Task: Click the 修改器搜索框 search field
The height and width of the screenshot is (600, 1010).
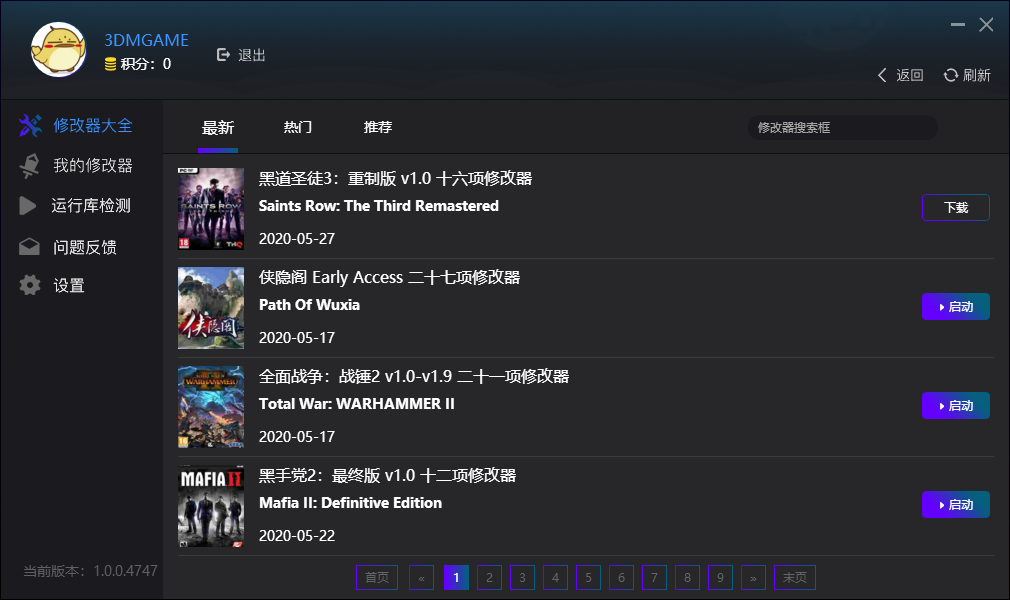Action: tap(842, 127)
